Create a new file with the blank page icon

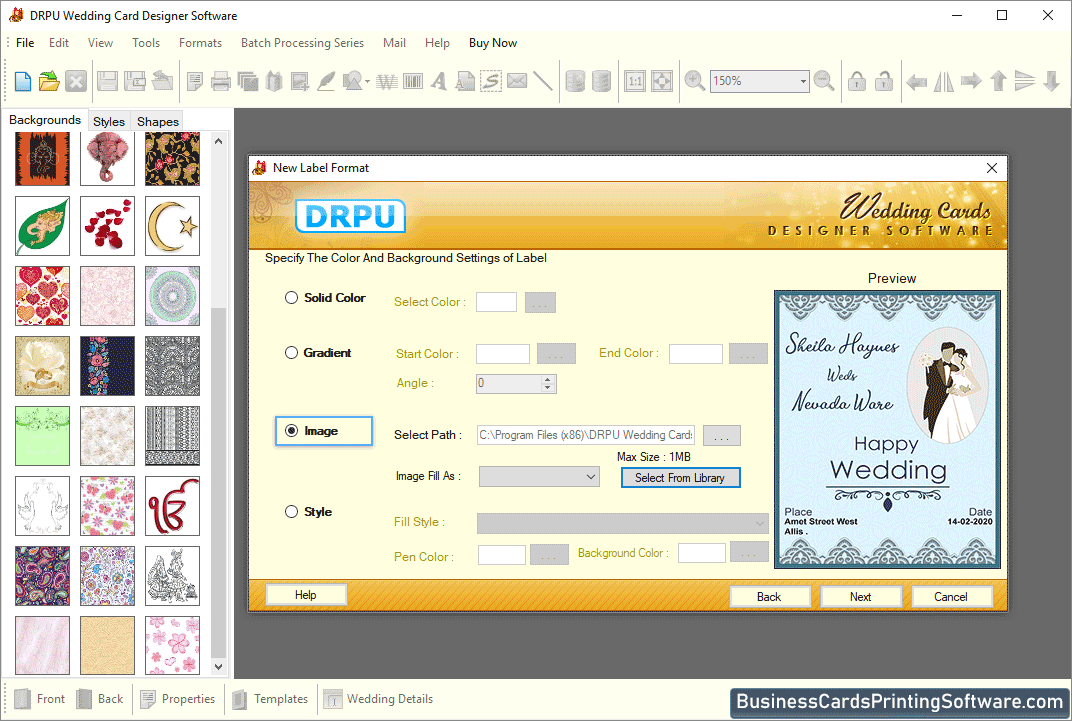click(x=23, y=81)
